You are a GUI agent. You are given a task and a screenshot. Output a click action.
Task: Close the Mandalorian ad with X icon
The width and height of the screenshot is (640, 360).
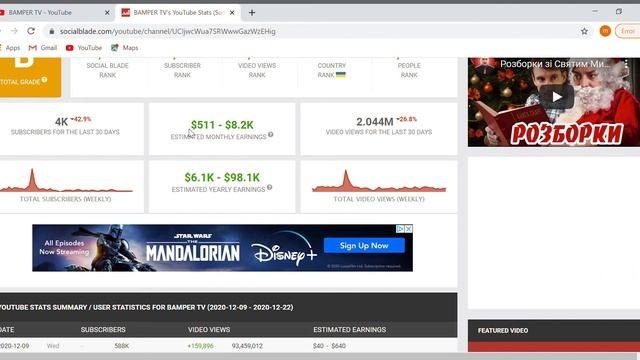click(x=409, y=229)
